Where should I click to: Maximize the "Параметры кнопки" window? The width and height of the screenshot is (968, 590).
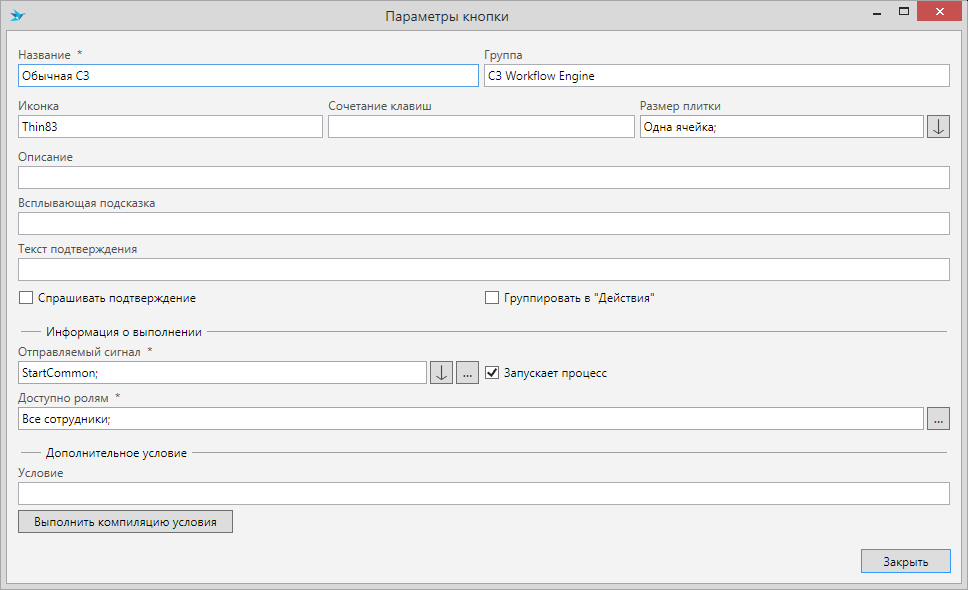point(904,12)
